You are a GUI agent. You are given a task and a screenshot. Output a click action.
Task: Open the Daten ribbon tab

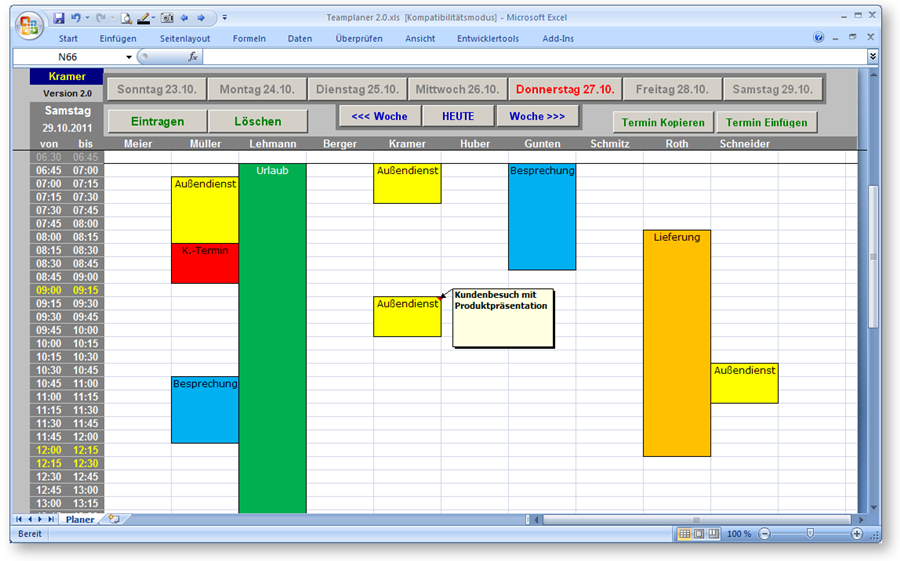(x=300, y=38)
